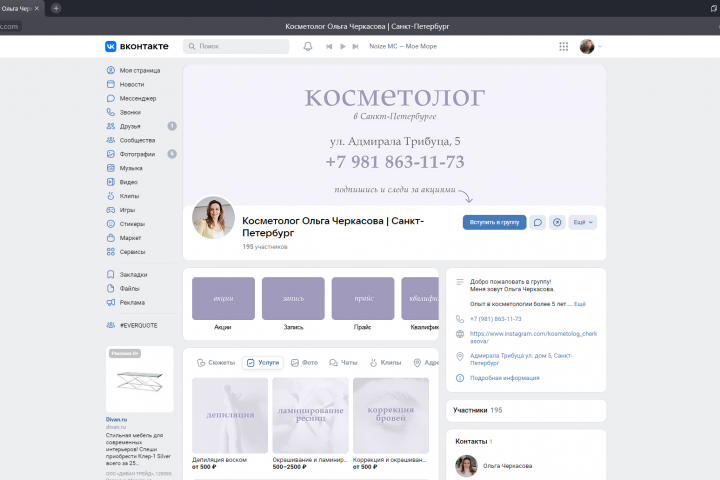Expand description with Ещё link
The image size is (720, 480).
[579, 304]
